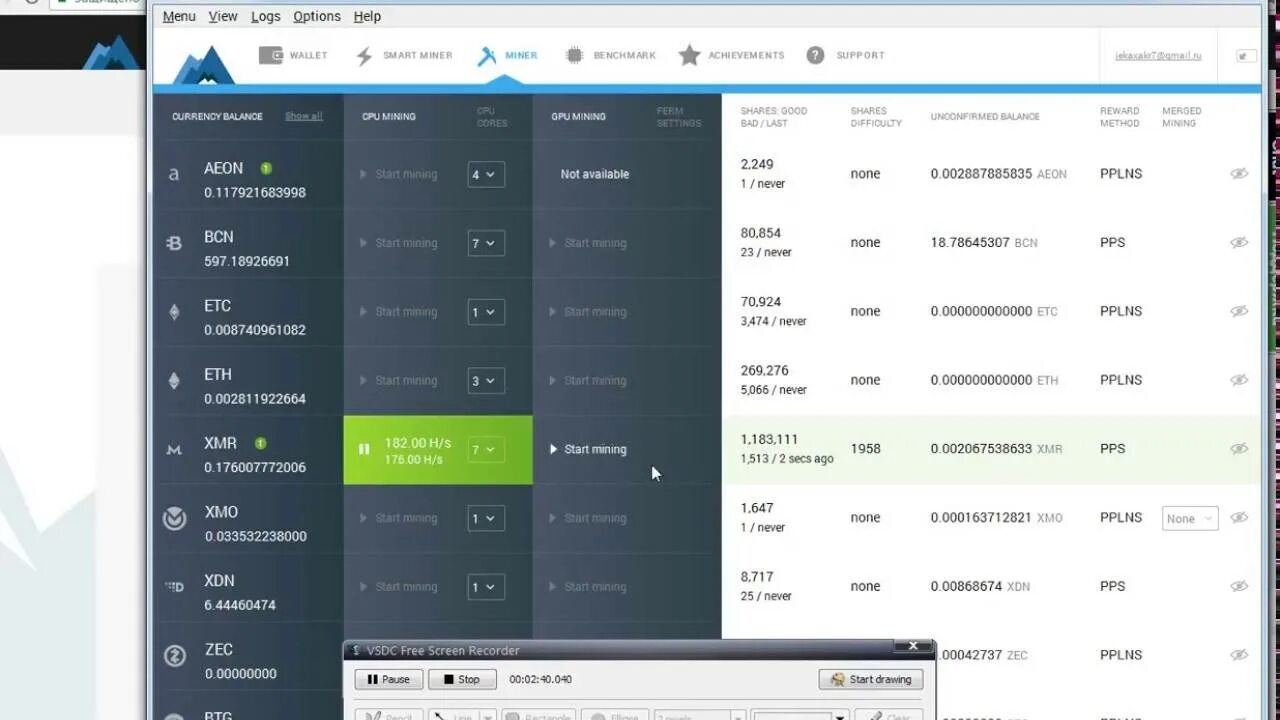
Task: Click the account email link
Action: pyautogui.click(x=1158, y=56)
